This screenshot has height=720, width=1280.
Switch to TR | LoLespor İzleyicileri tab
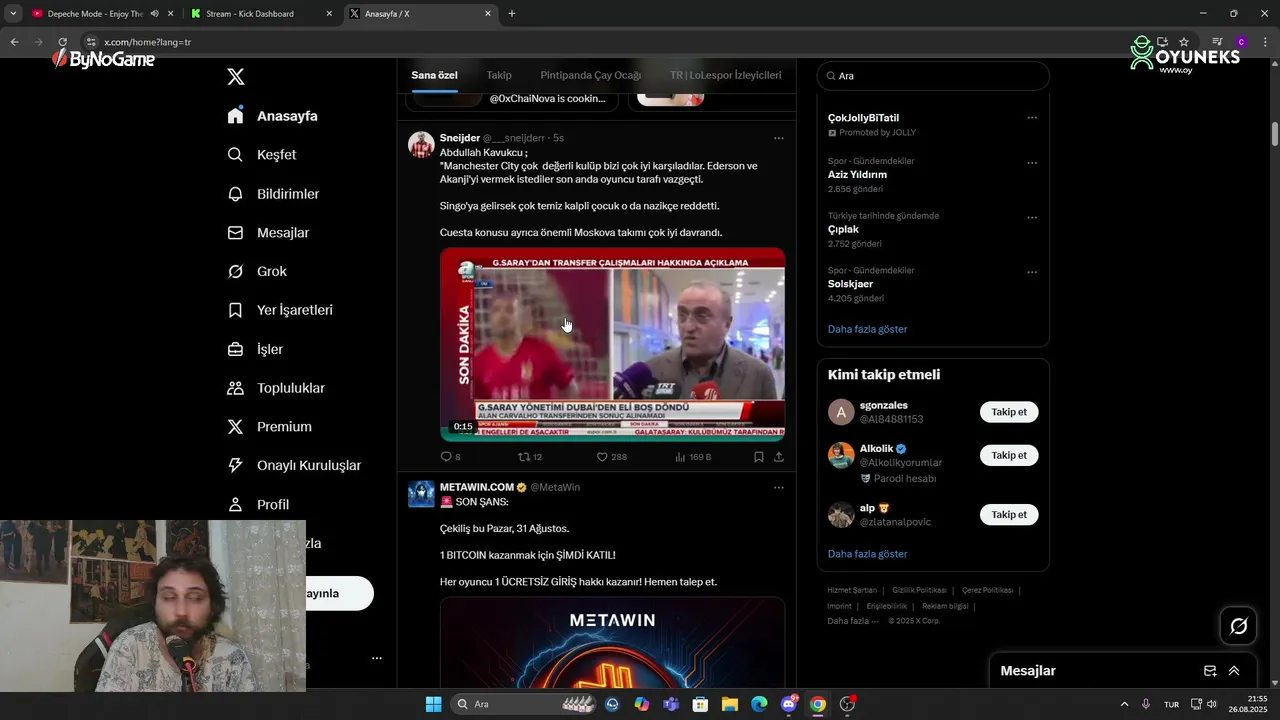coord(726,75)
